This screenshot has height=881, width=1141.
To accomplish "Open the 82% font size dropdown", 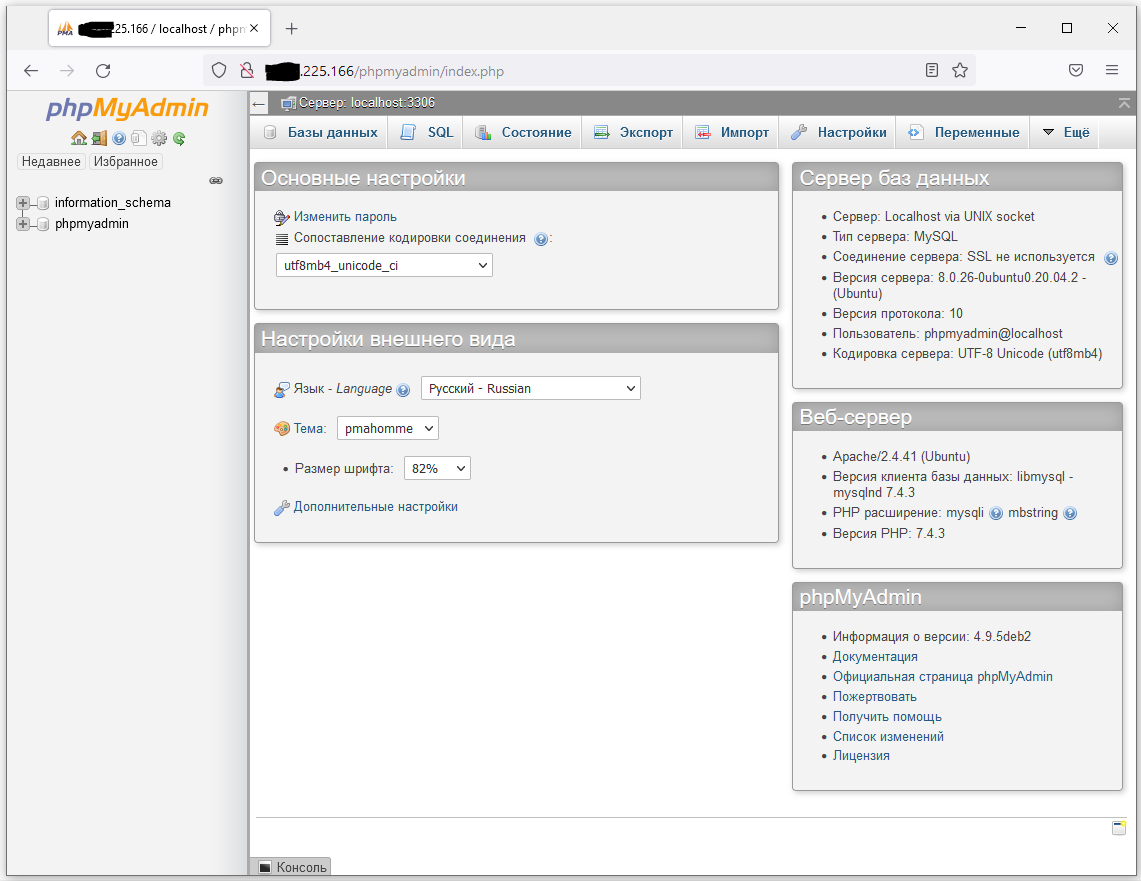I will [x=437, y=469].
